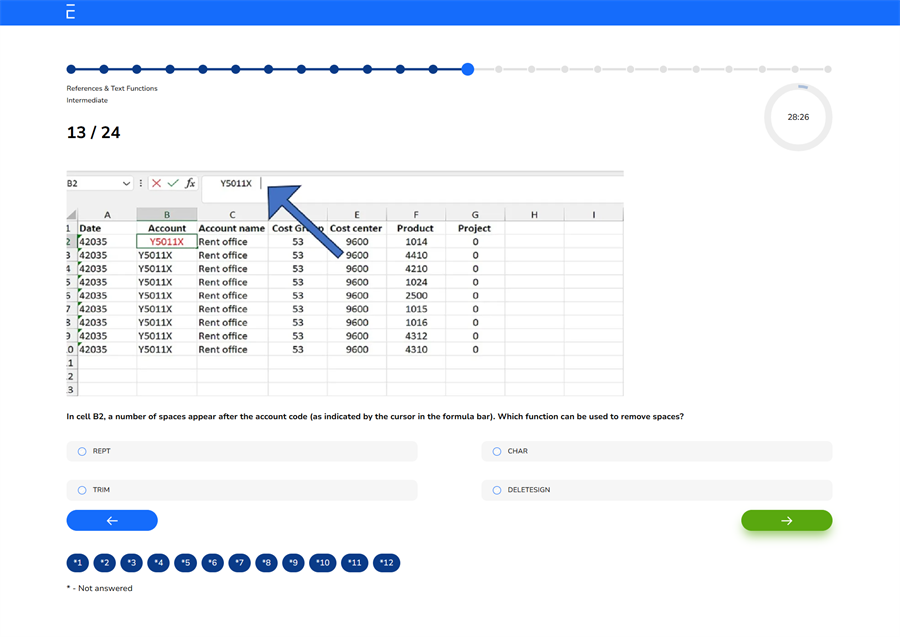The width and height of the screenshot is (900, 637).
Task: Open the timer showing 28:26
Action: coord(798,117)
